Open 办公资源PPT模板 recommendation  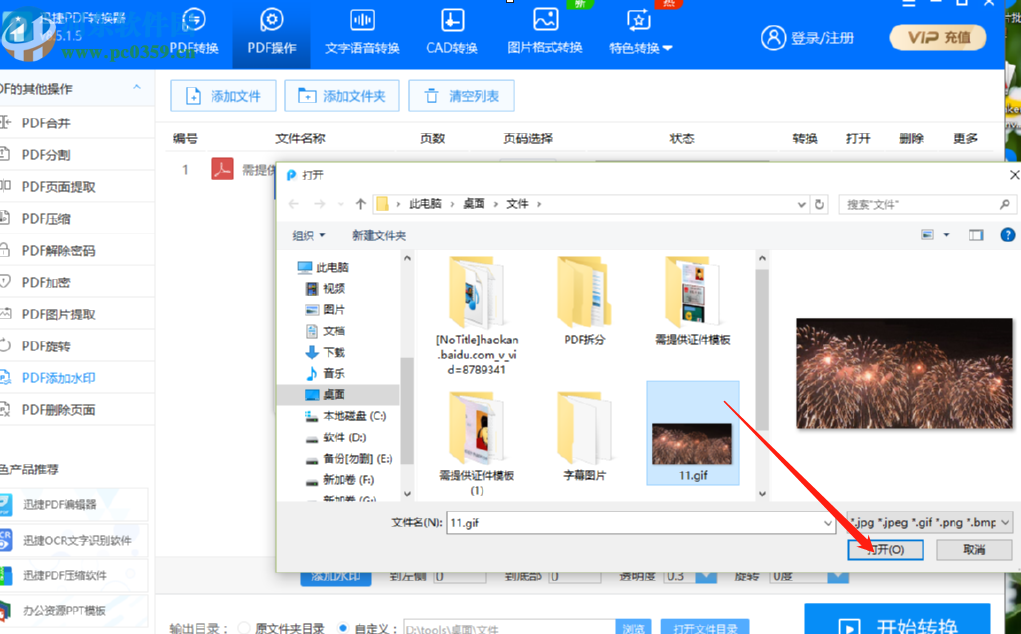point(74,611)
